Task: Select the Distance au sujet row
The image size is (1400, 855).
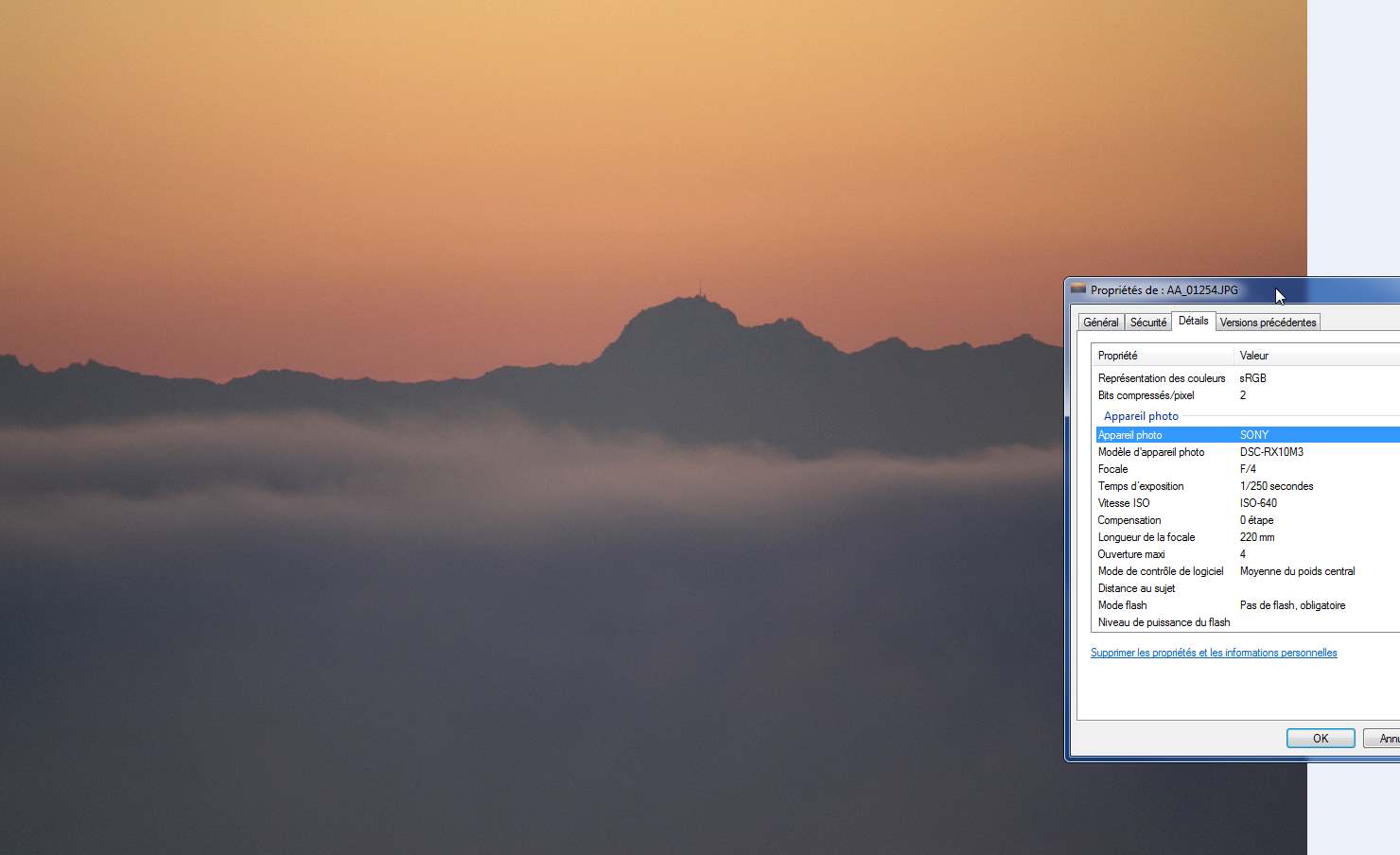Action: coord(1248,588)
